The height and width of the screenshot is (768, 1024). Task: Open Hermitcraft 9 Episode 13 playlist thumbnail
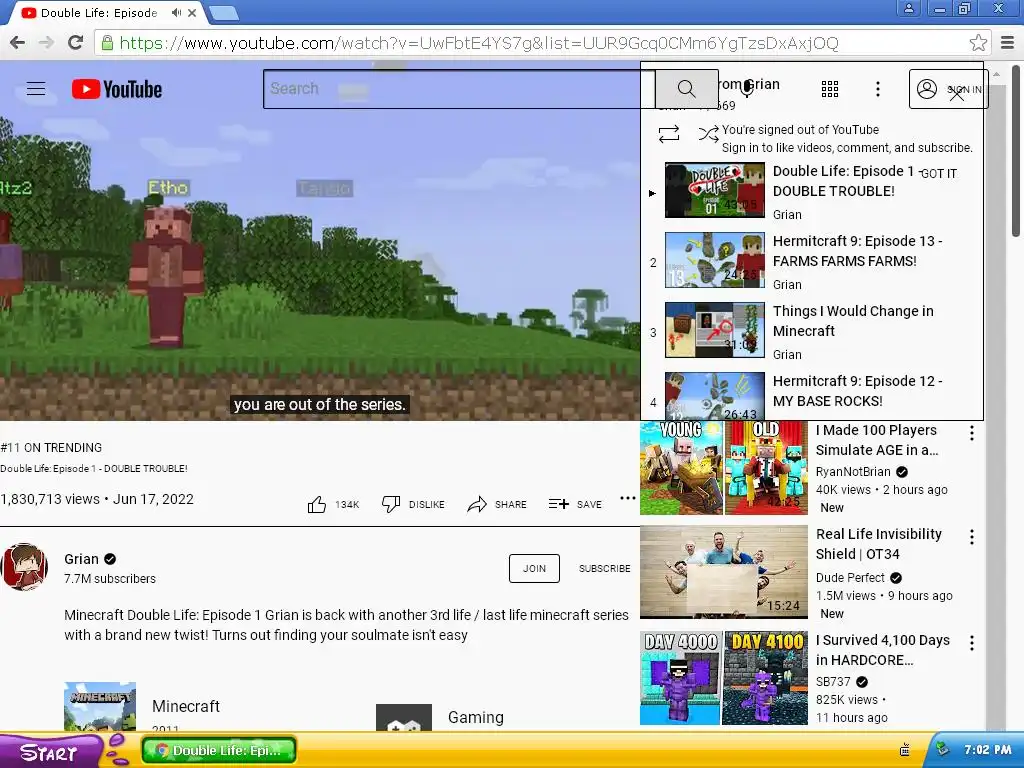pyautogui.click(x=714, y=260)
